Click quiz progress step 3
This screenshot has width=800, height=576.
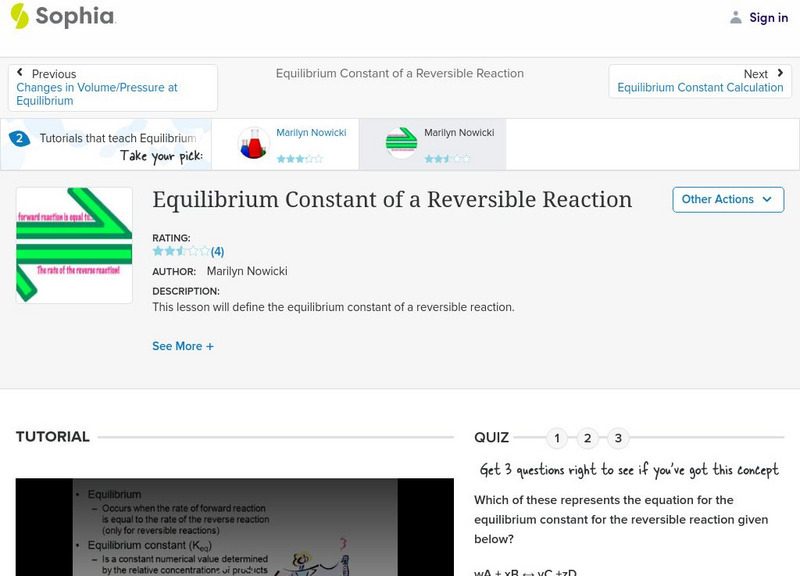click(x=617, y=437)
